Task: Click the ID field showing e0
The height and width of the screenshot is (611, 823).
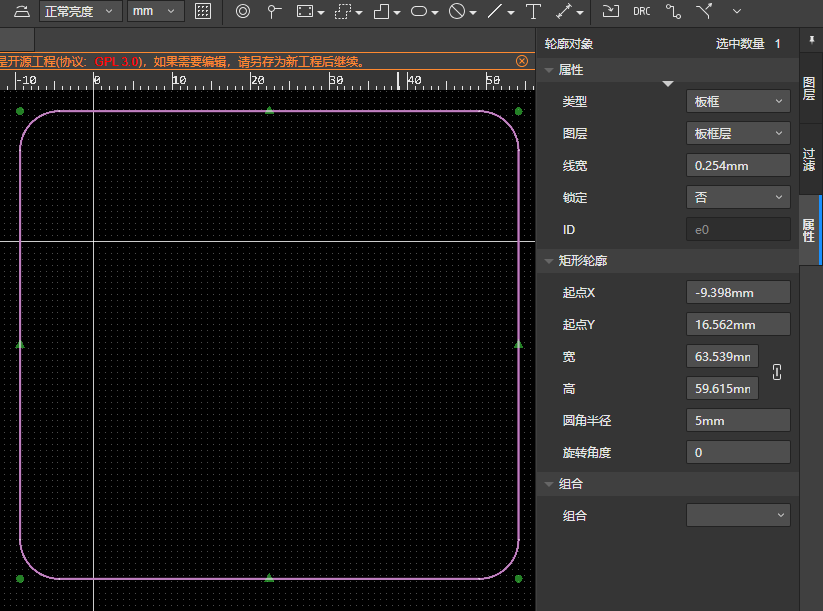Action: (x=738, y=229)
